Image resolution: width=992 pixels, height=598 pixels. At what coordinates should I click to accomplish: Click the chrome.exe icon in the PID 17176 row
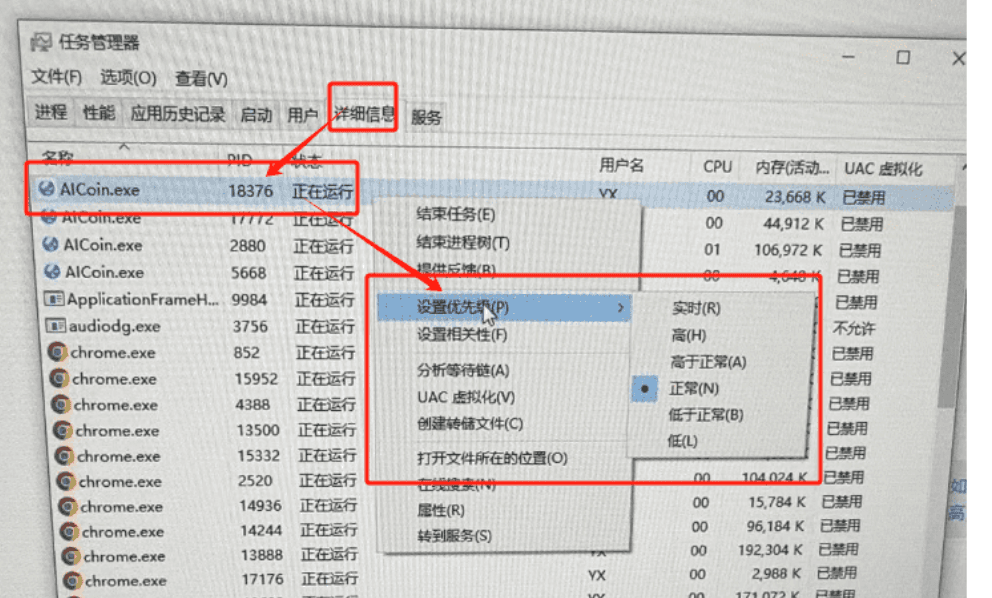73,580
